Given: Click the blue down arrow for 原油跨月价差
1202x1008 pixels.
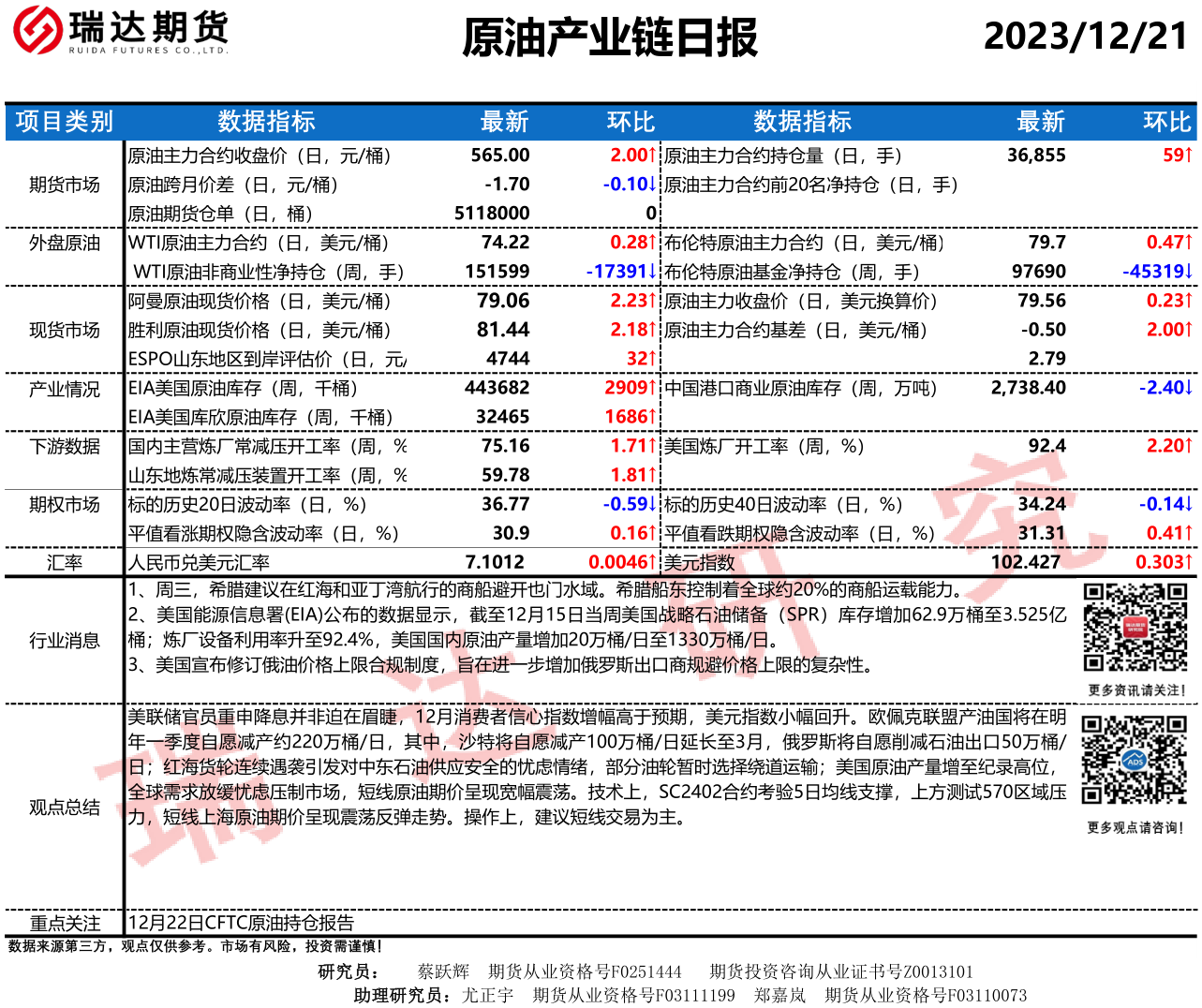Looking at the screenshot, I should point(653,185).
